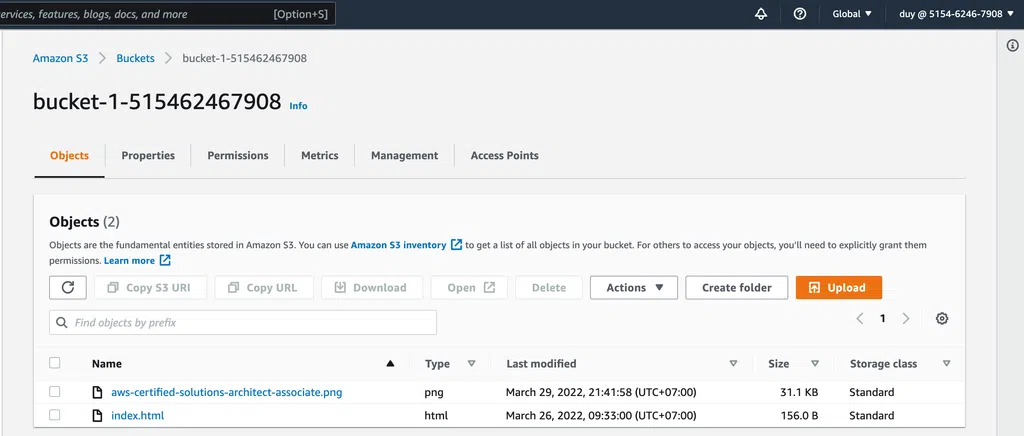Image resolution: width=1024 pixels, height=436 pixels.
Task: Tick the checkbox for index.html
Action: [x=55, y=414]
